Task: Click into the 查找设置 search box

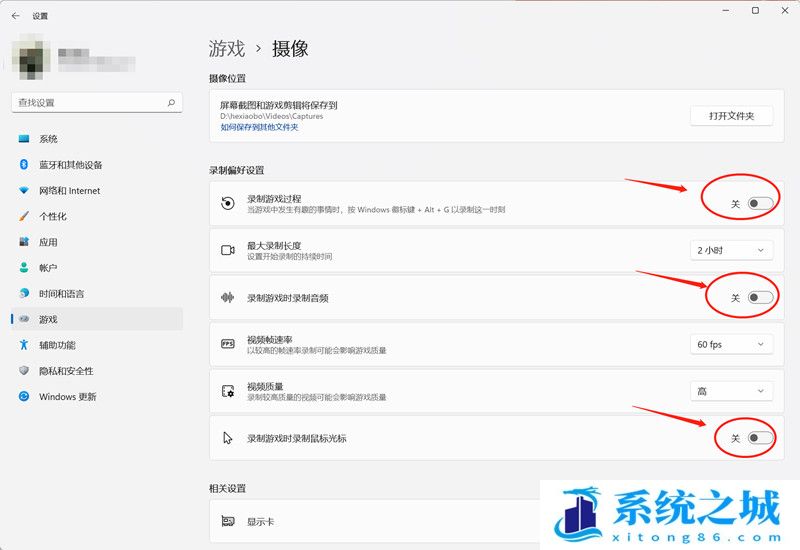Action: (96, 103)
